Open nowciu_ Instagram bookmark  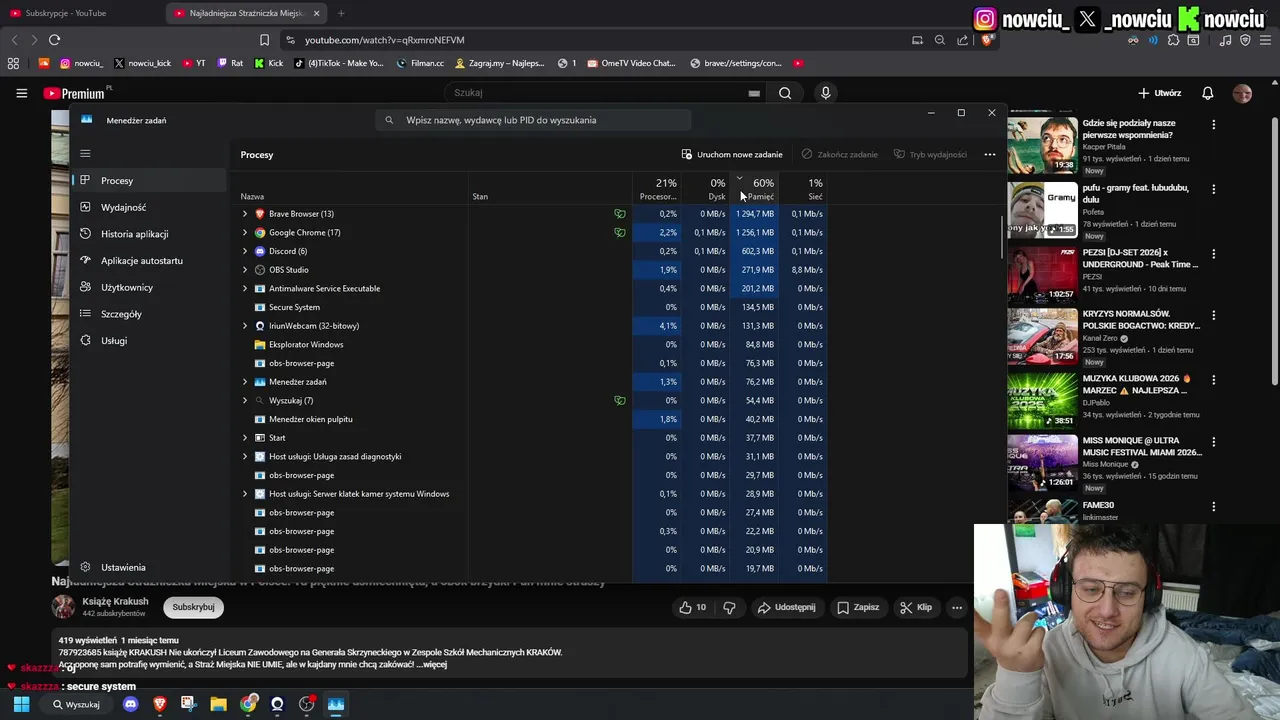81,63
